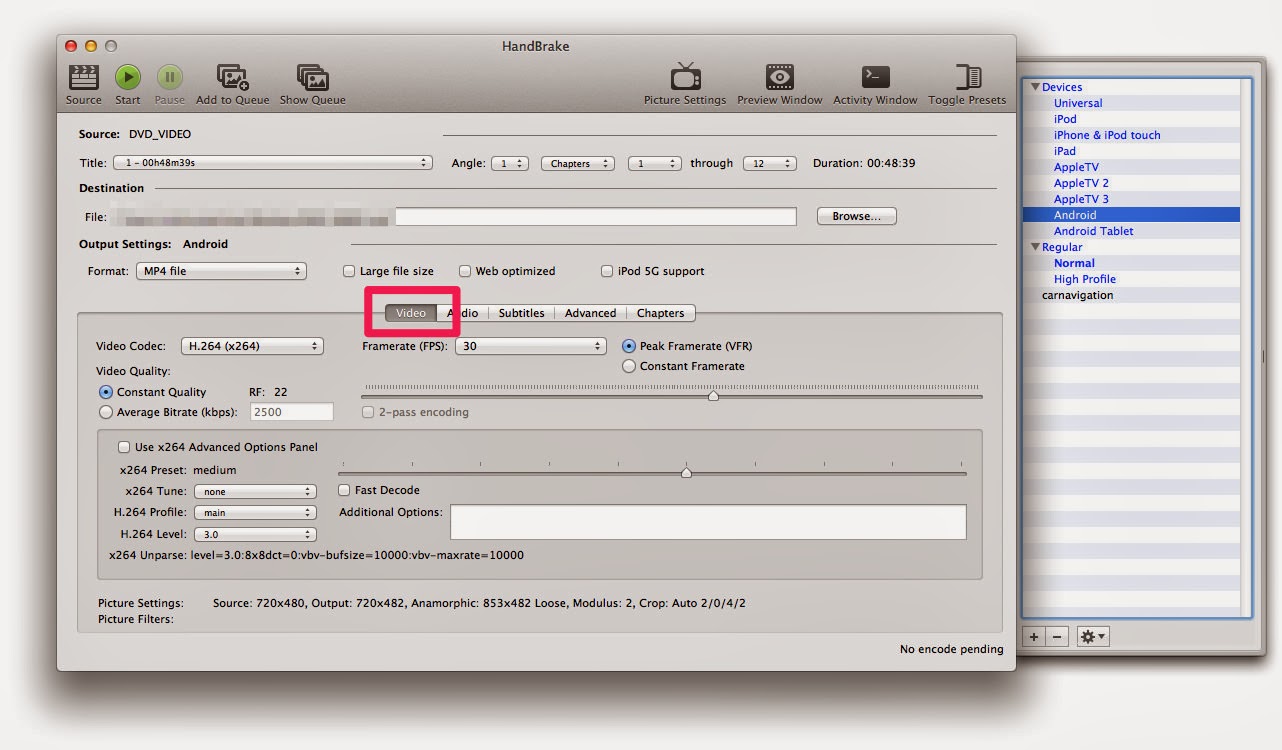Select the AppleTV 3 preset
1282x750 pixels.
[x=1081, y=199]
